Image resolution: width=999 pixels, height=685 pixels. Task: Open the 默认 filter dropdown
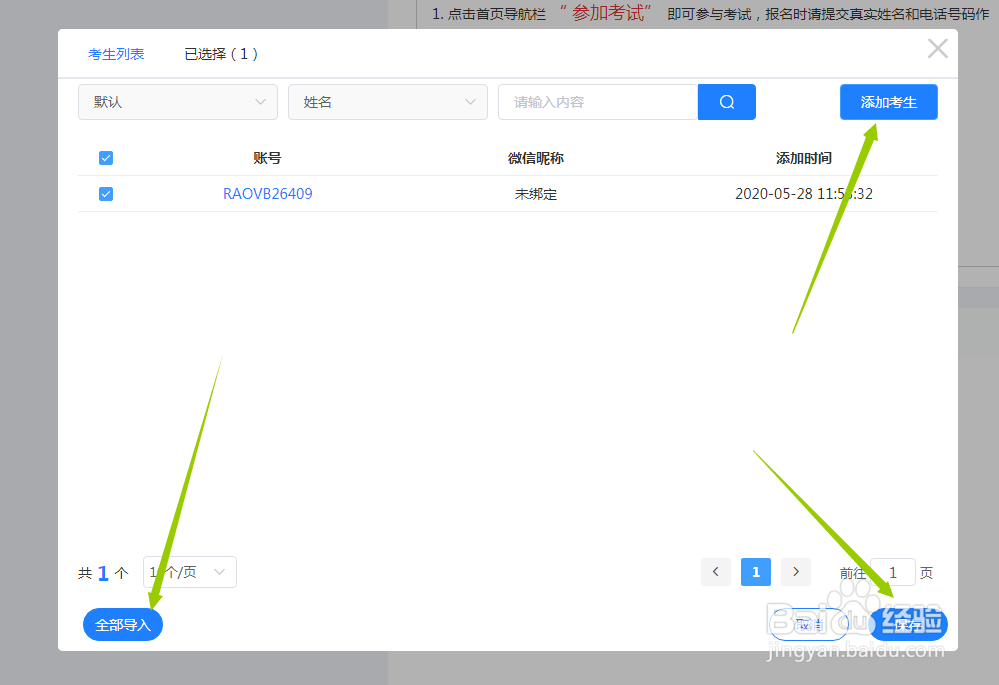point(177,101)
